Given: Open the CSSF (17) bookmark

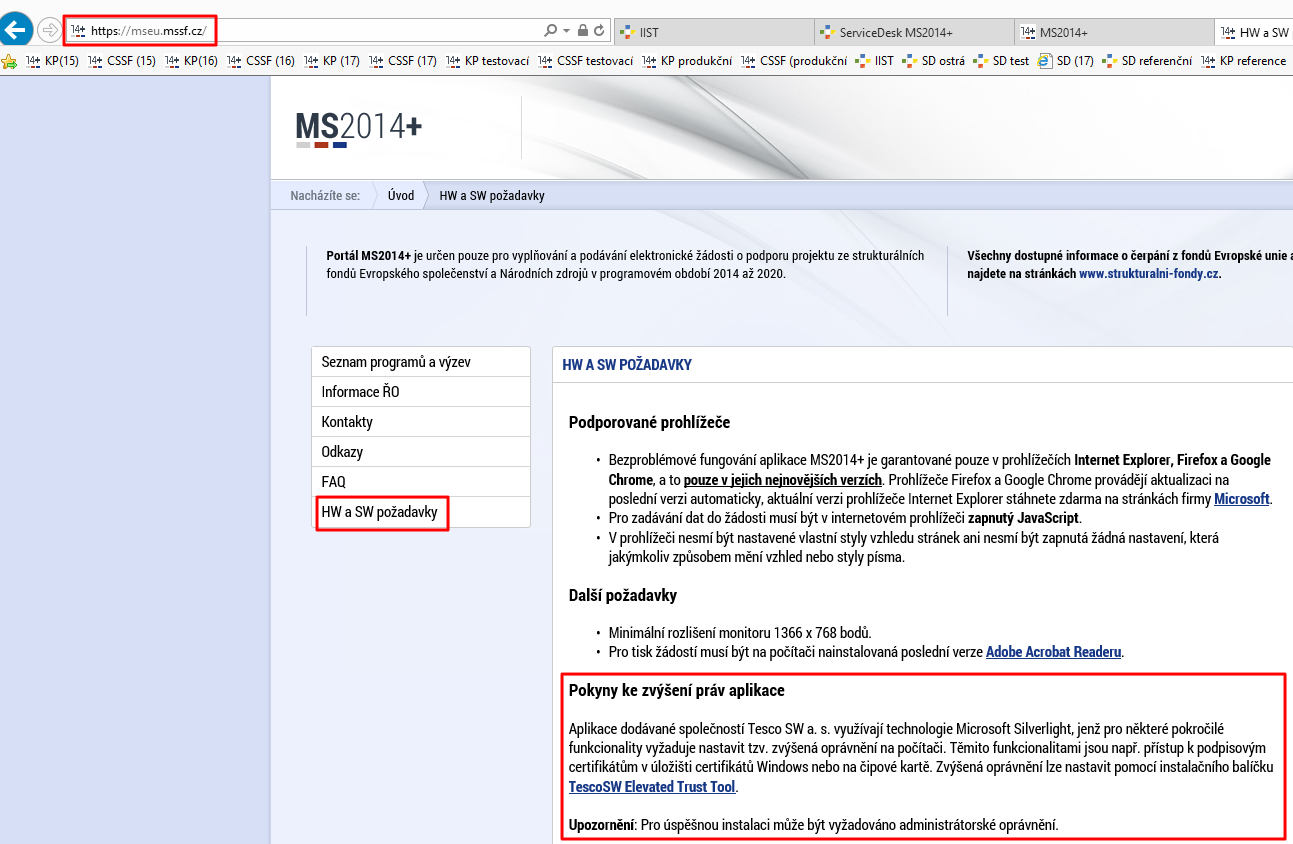Looking at the screenshot, I should [x=404, y=61].
